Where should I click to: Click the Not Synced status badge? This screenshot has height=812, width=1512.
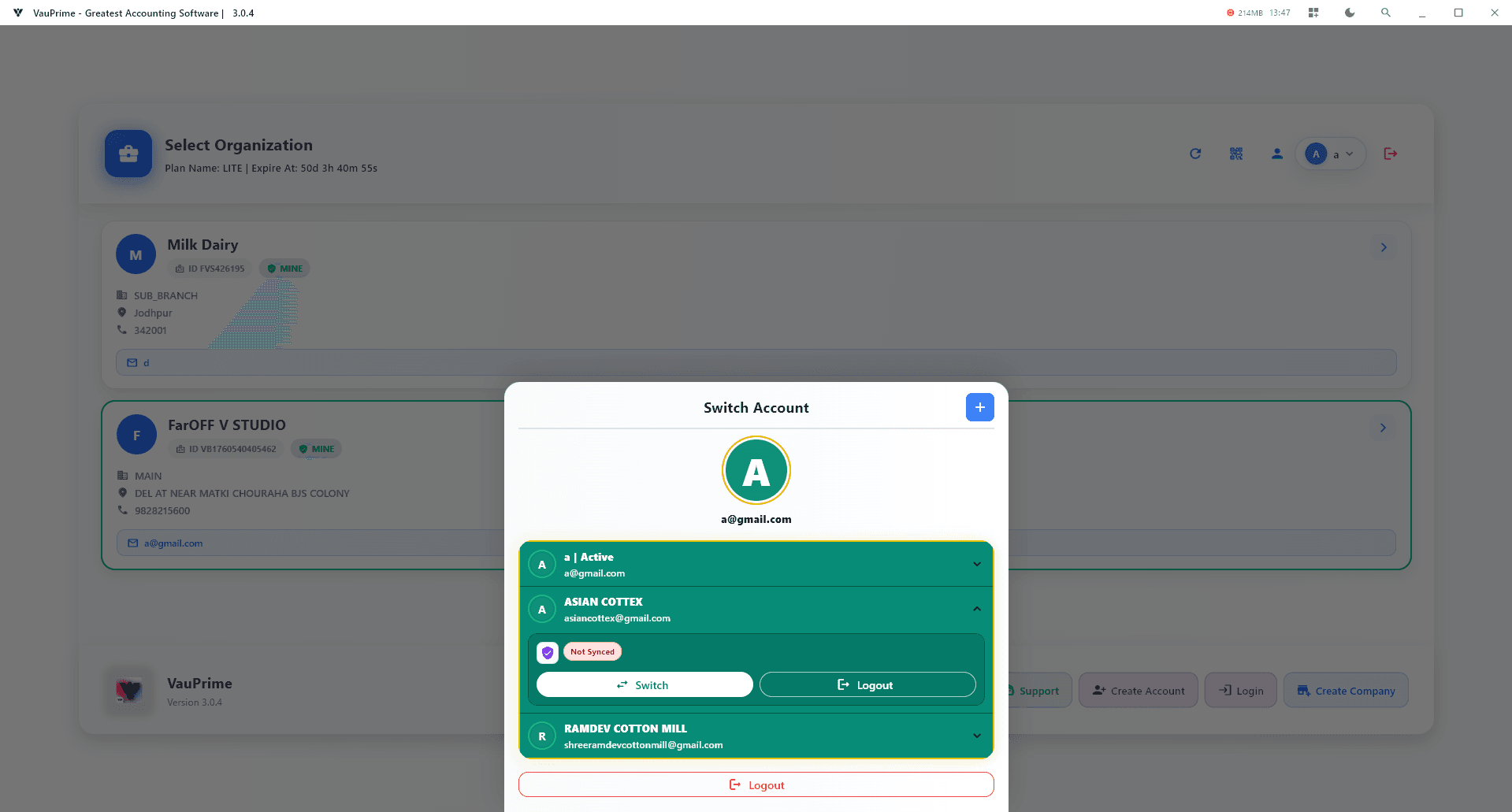(x=593, y=652)
